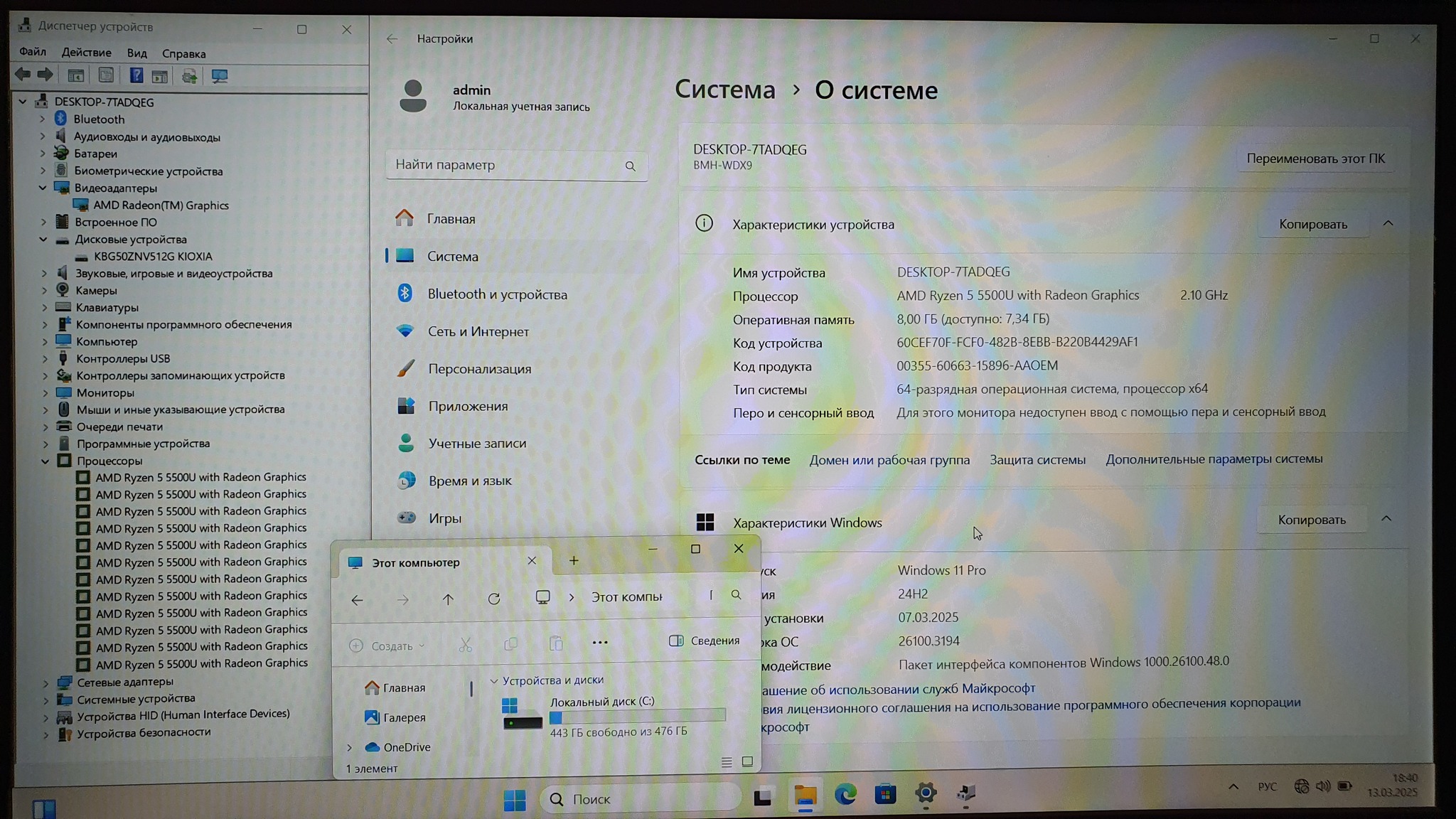Click the up arrow in File Explorer navigation
Screen dimensions: 1456x819
[448, 599]
